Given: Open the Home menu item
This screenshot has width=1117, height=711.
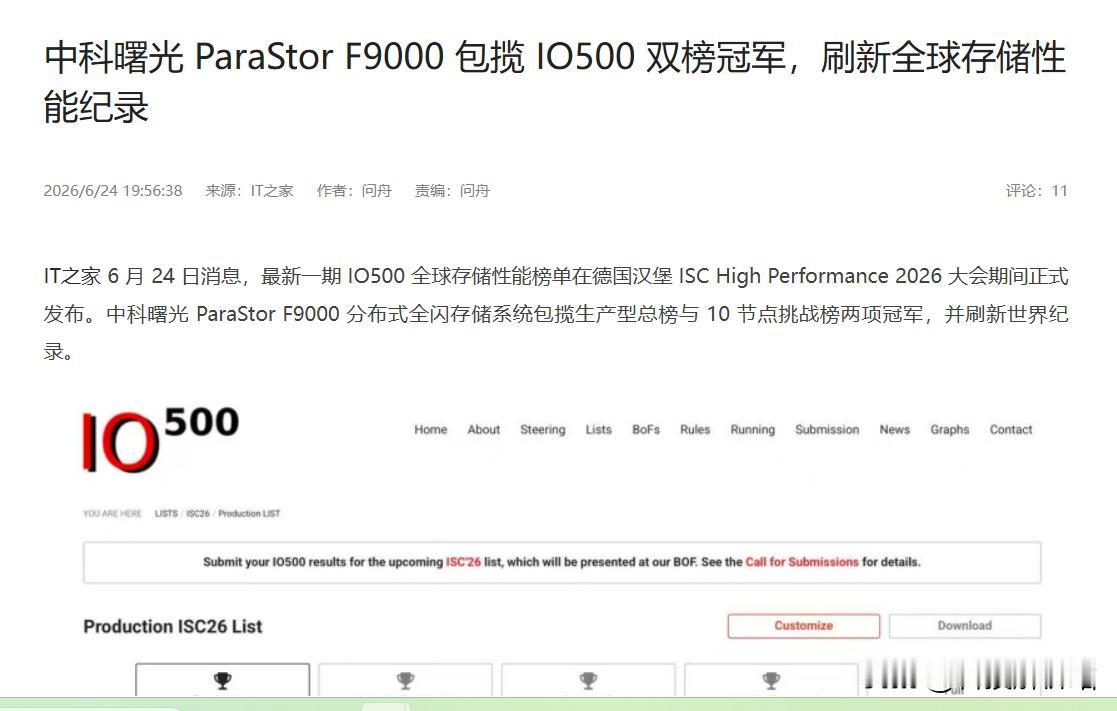Looking at the screenshot, I should click(x=430, y=430).
